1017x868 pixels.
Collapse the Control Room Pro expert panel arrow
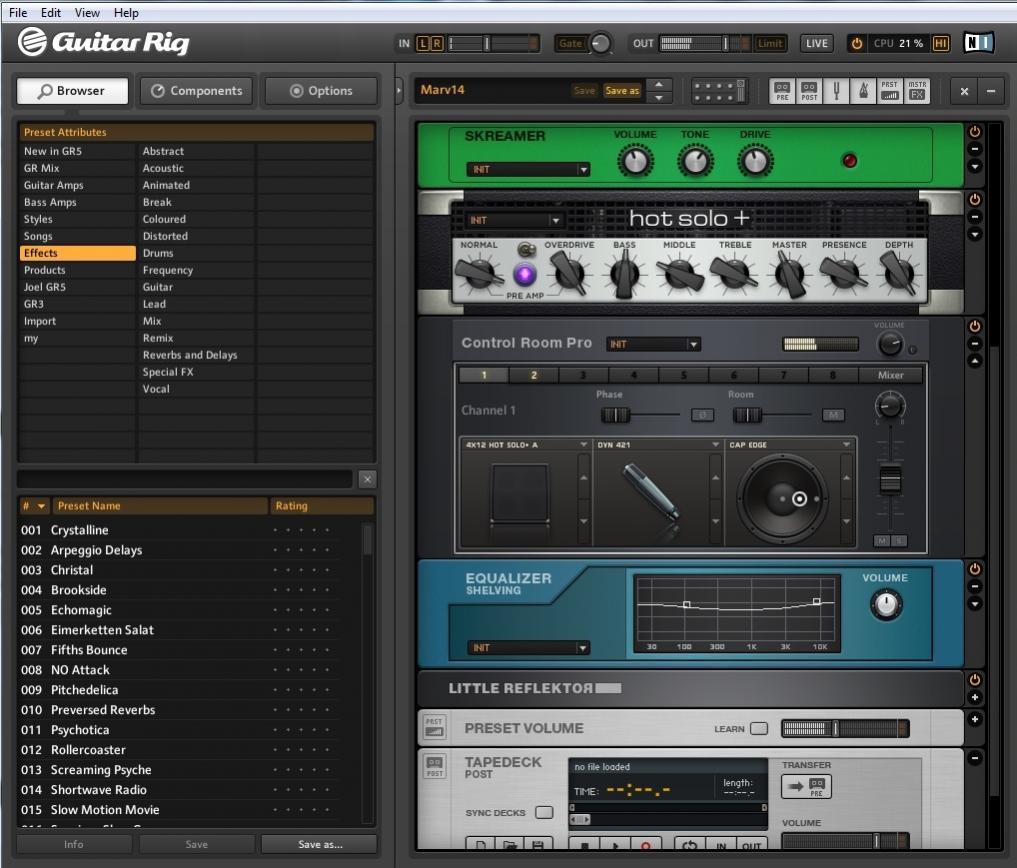point(974,361)
